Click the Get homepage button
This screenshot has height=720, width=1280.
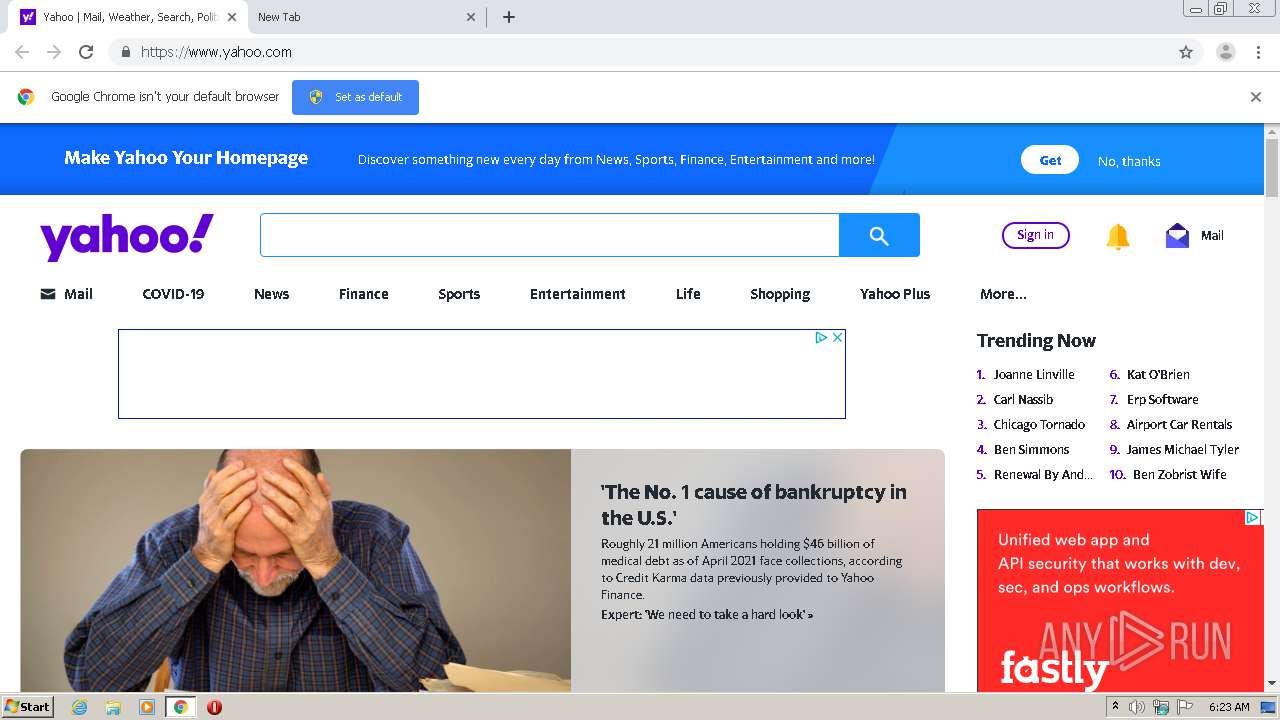point(1050,160)
